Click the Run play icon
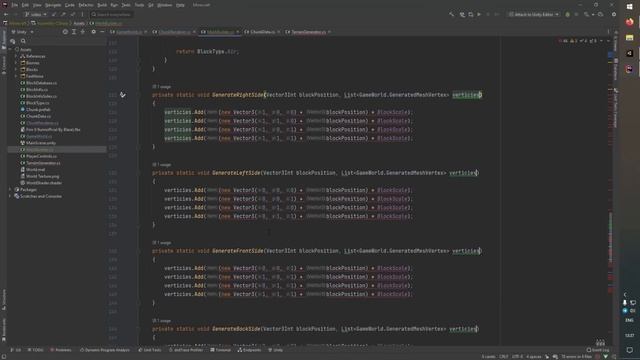The image size is (640, 360). [x=479, y=14]
